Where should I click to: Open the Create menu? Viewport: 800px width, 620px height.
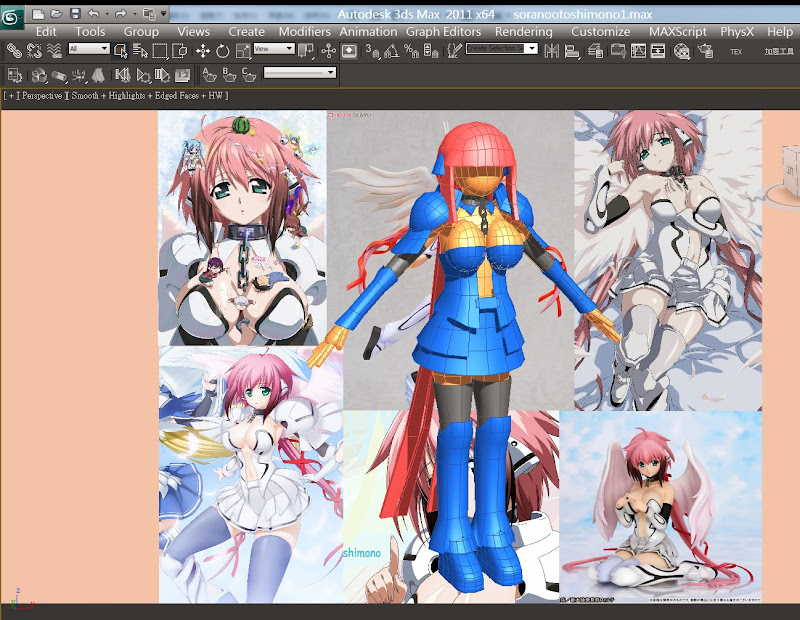pyautogui.click(x=246, y=32)
